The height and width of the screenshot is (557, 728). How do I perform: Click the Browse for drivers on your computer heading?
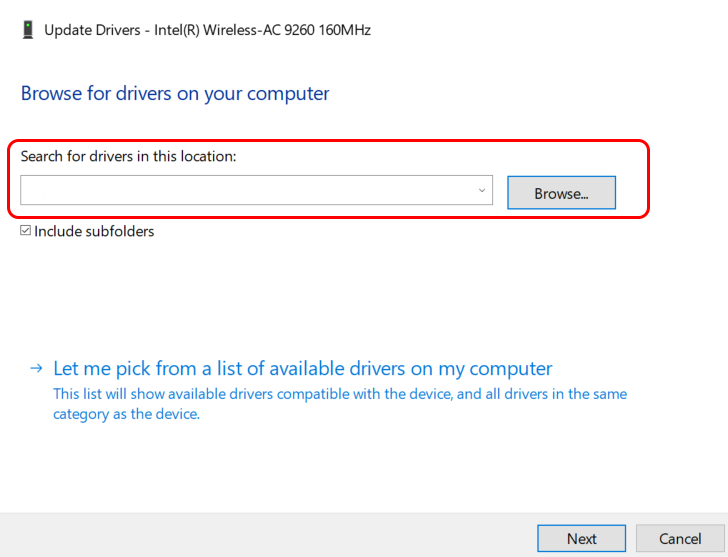175,94
